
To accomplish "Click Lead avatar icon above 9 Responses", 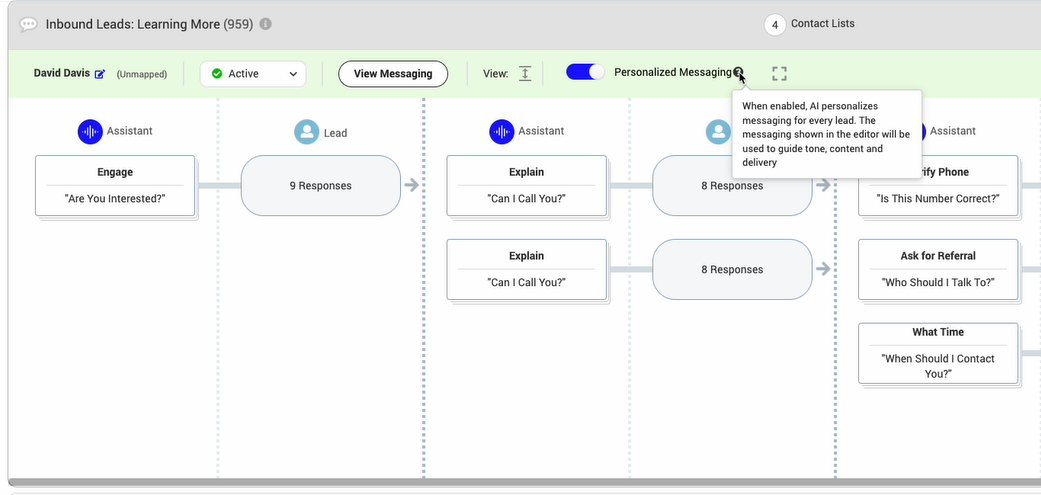I will coord(306,132).
